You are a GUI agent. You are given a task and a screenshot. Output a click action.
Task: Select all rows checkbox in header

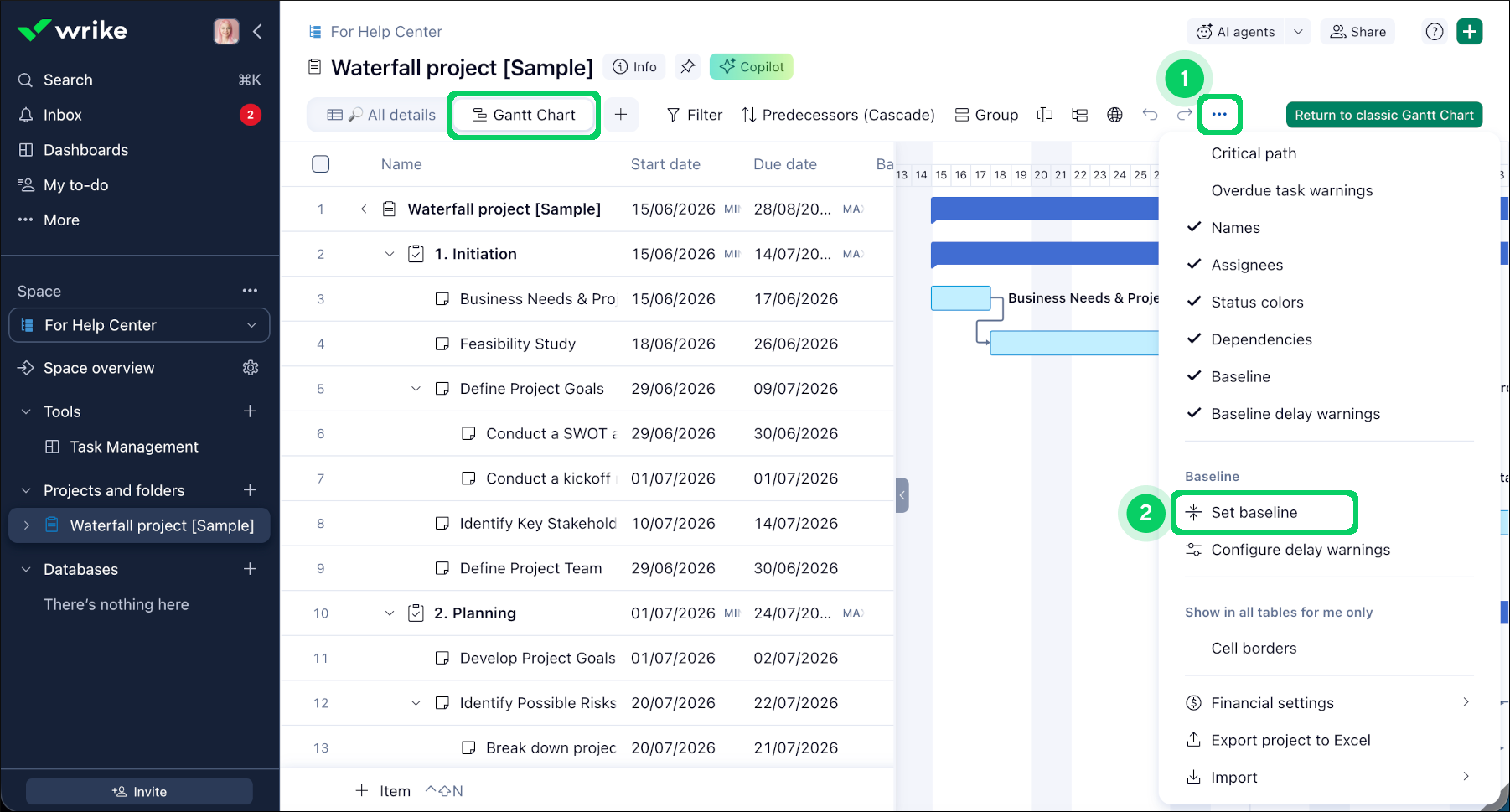pyautogui.click(x=321, y=164)
